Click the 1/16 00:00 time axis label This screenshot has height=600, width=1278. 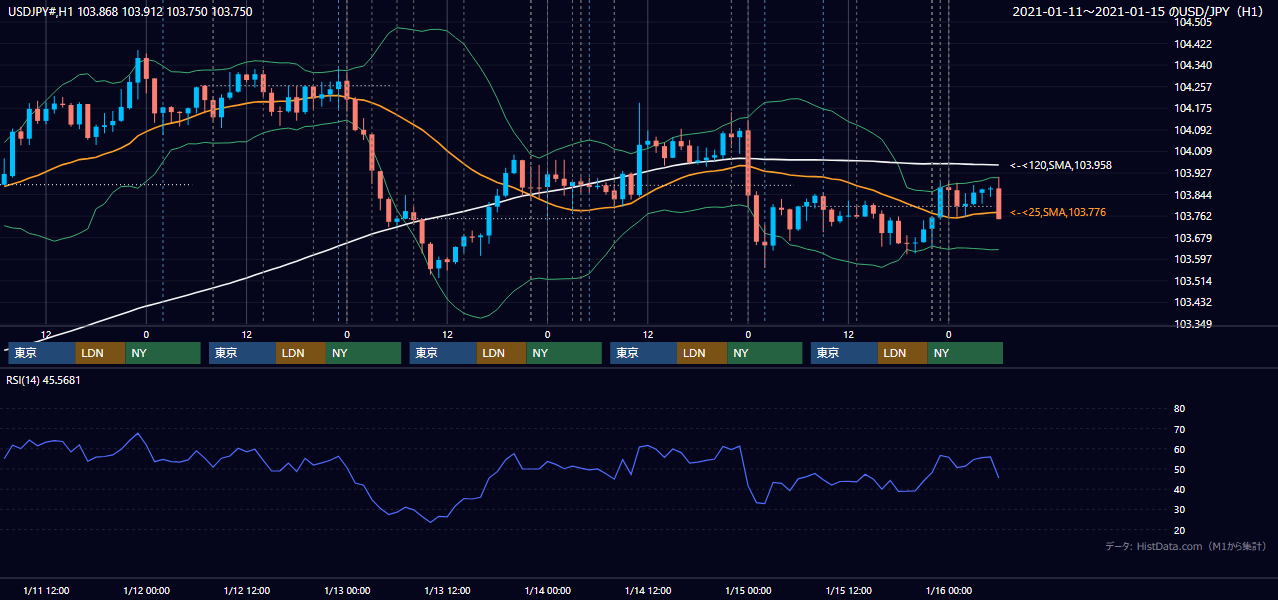point(950,590)
